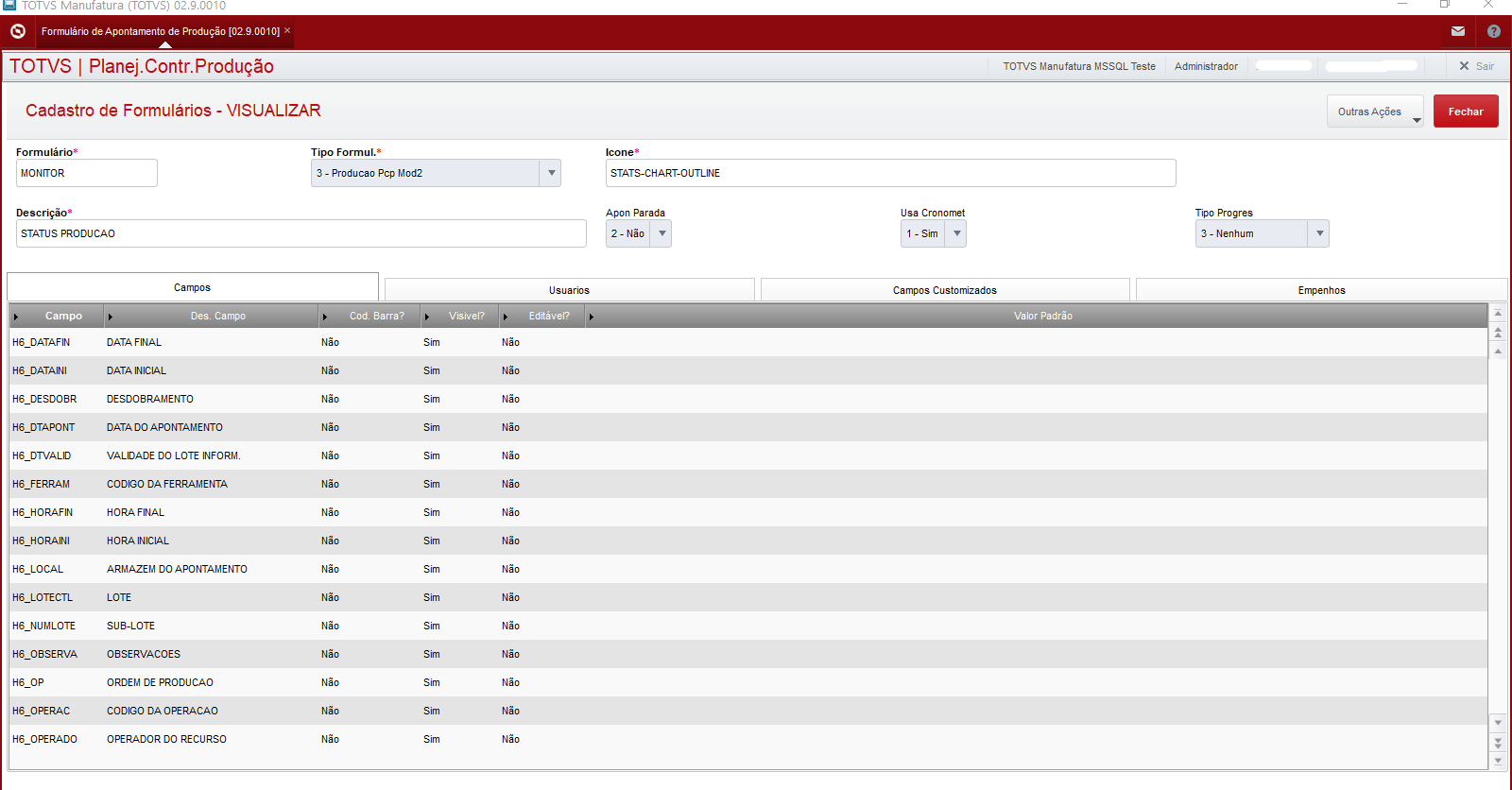Open the Tipo Progres dropdown
Image resolution: width=1512 pixels, height=790 pixels.
[x=1319, y=233]
